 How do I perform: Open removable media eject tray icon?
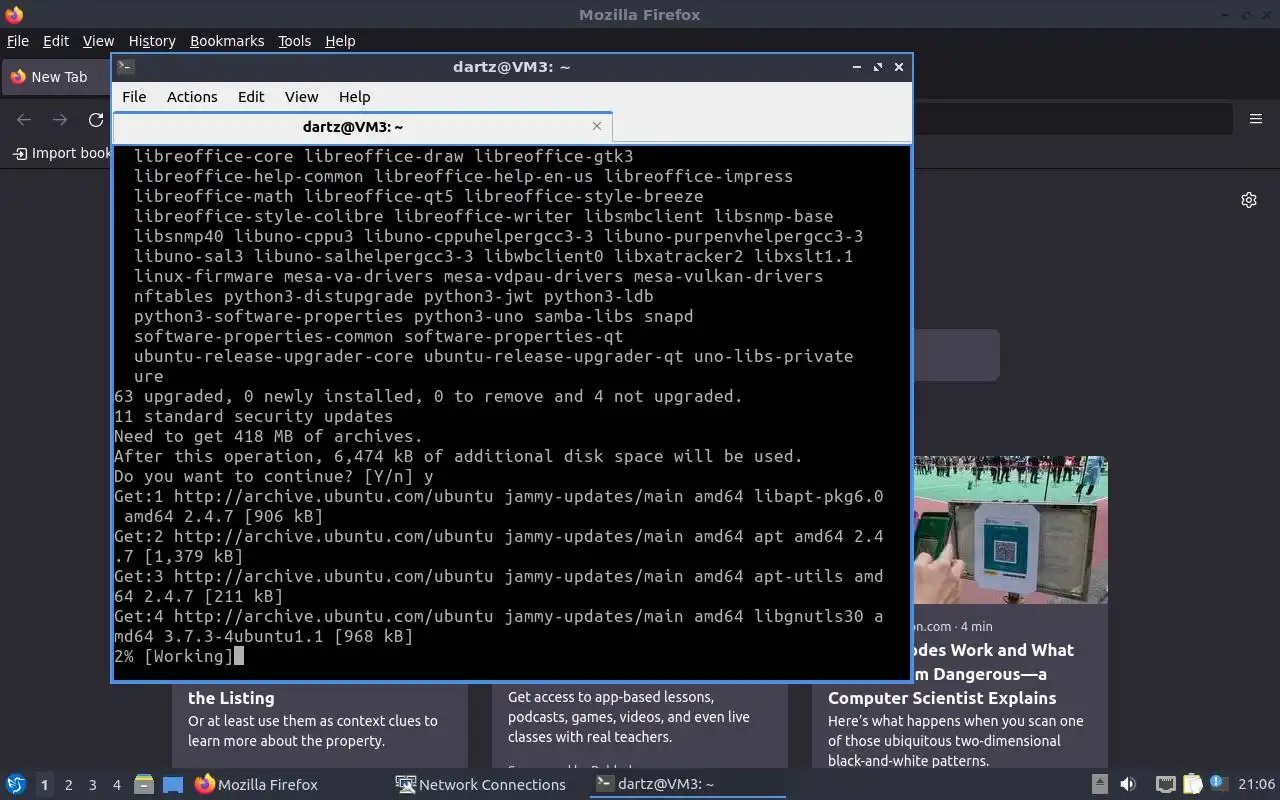1099,785
